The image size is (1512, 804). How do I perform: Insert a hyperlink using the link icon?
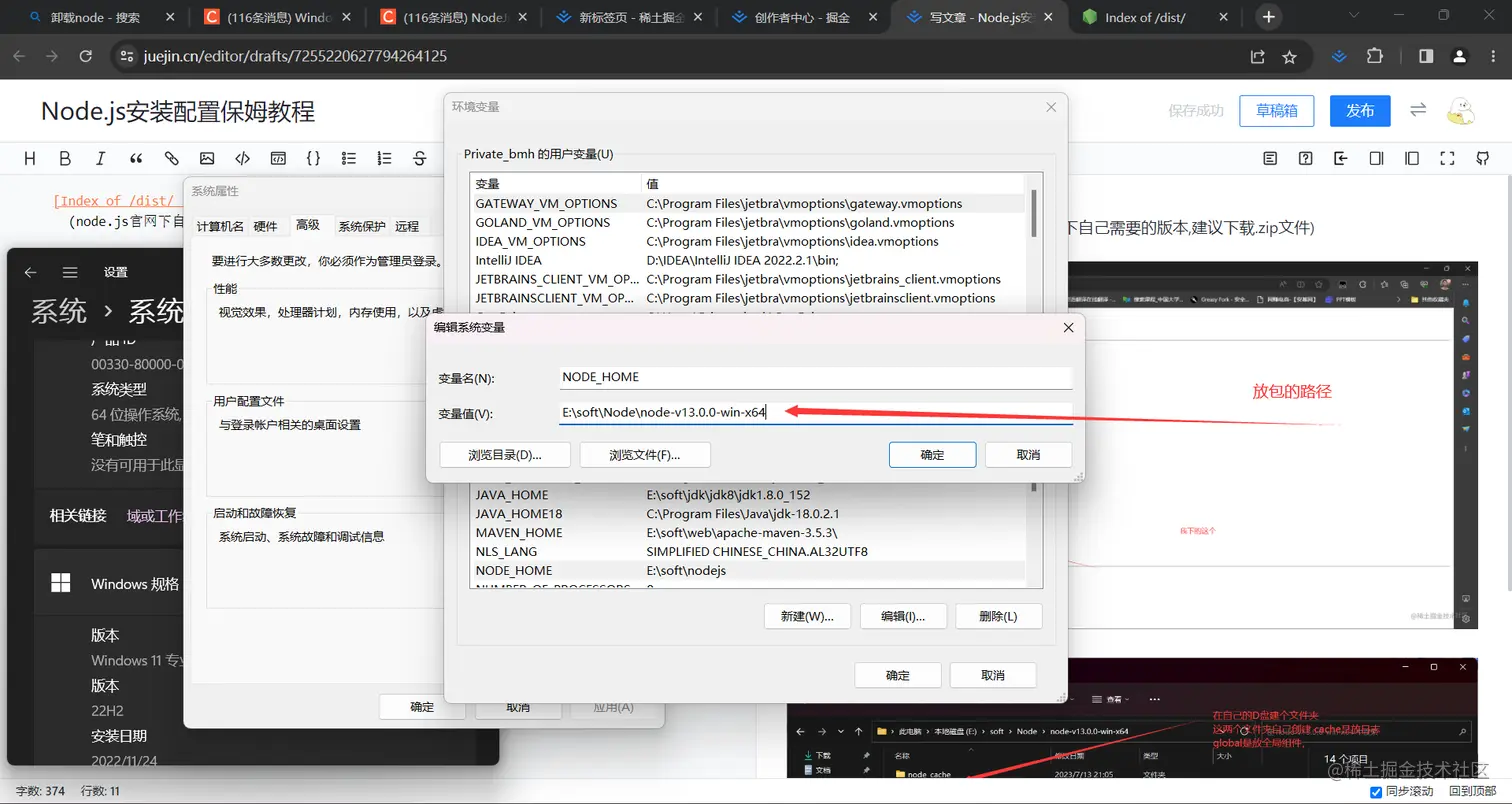[x=171, y=158]
